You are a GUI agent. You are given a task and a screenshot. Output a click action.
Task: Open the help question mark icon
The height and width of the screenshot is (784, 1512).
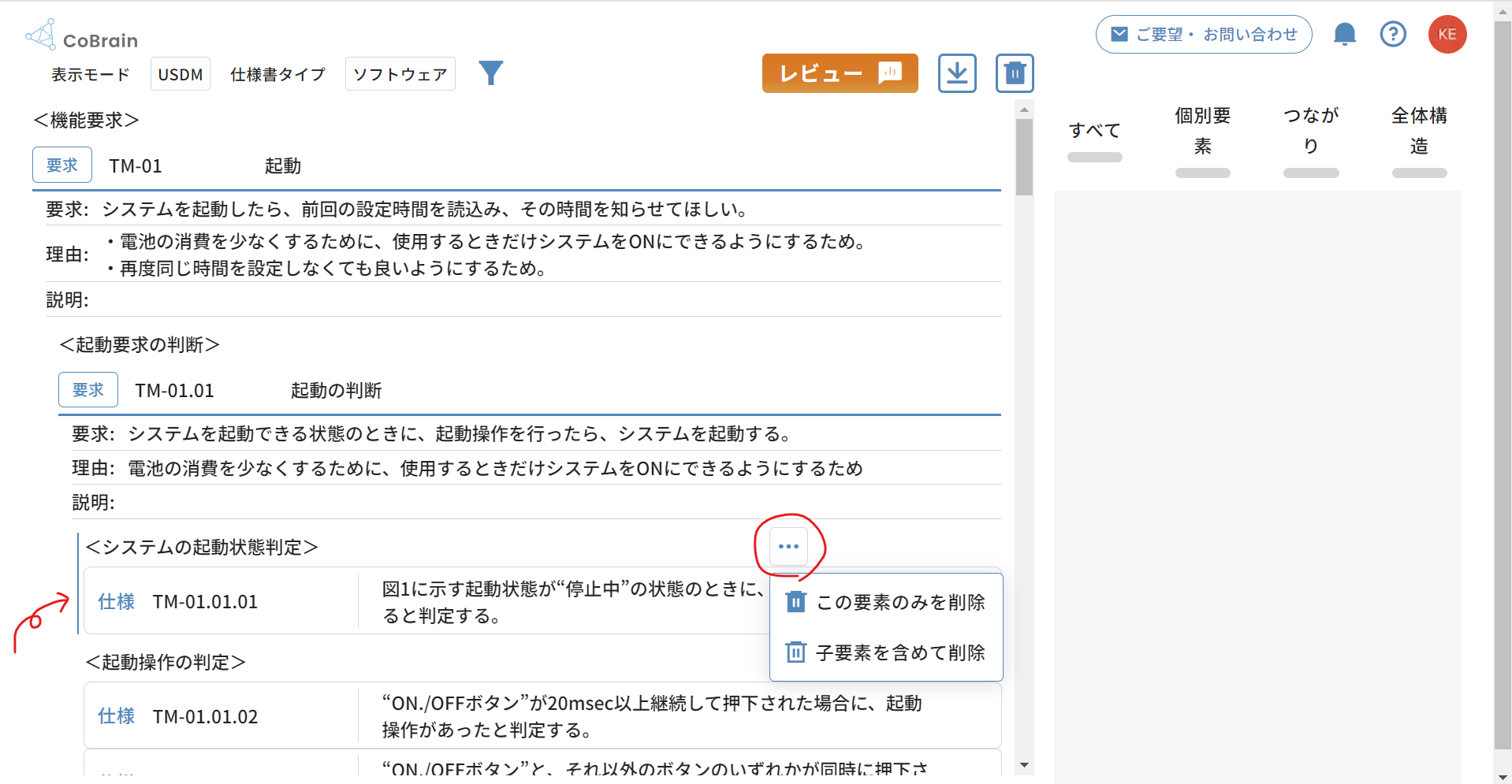pyautogui.click(x=1393, y=34)
